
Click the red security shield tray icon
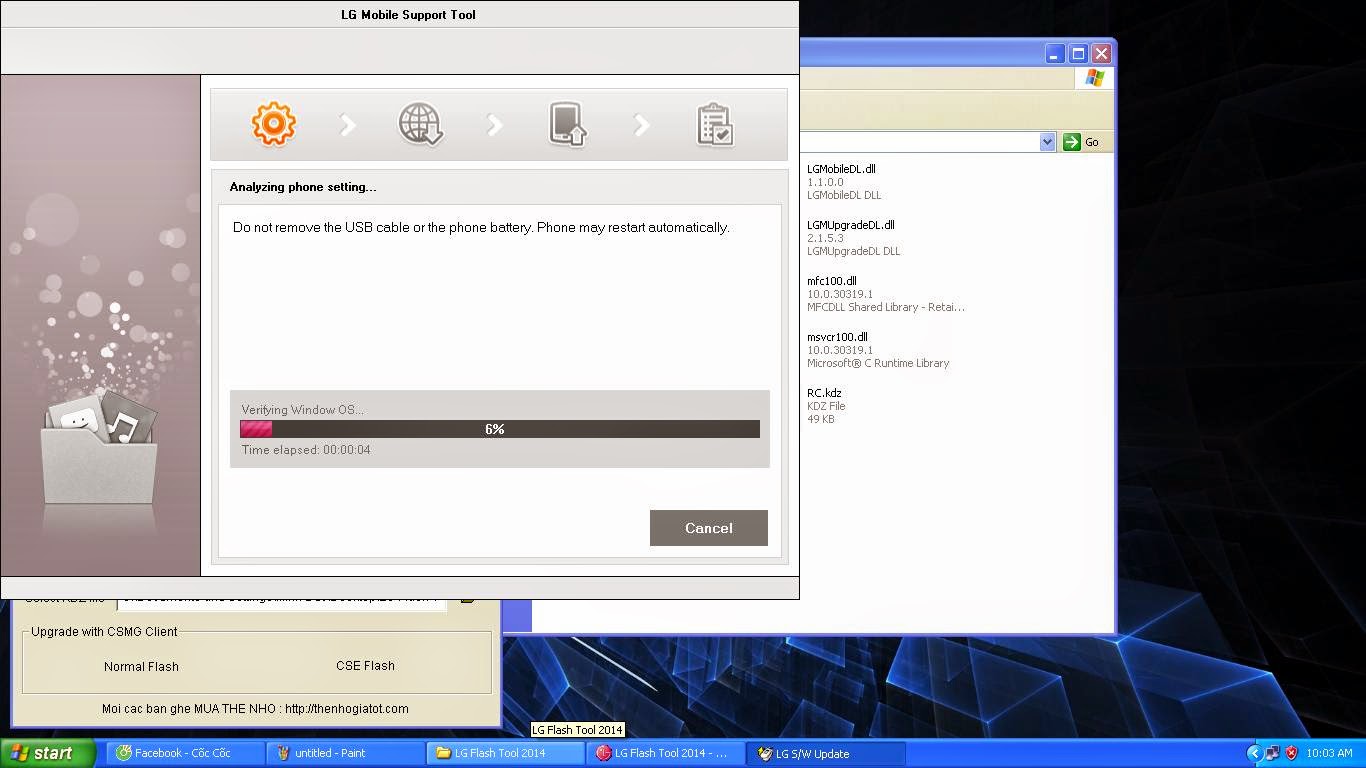pos(1291,753)
